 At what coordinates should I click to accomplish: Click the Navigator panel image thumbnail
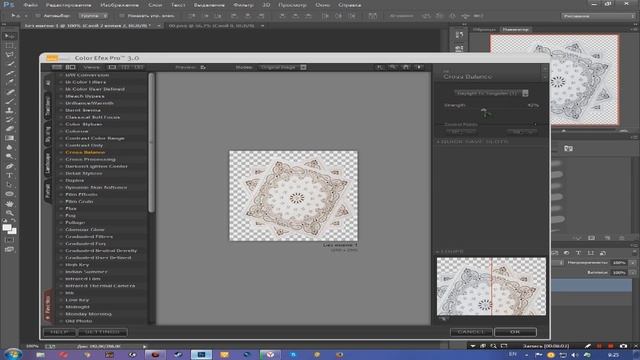click(x=554, y=80)
